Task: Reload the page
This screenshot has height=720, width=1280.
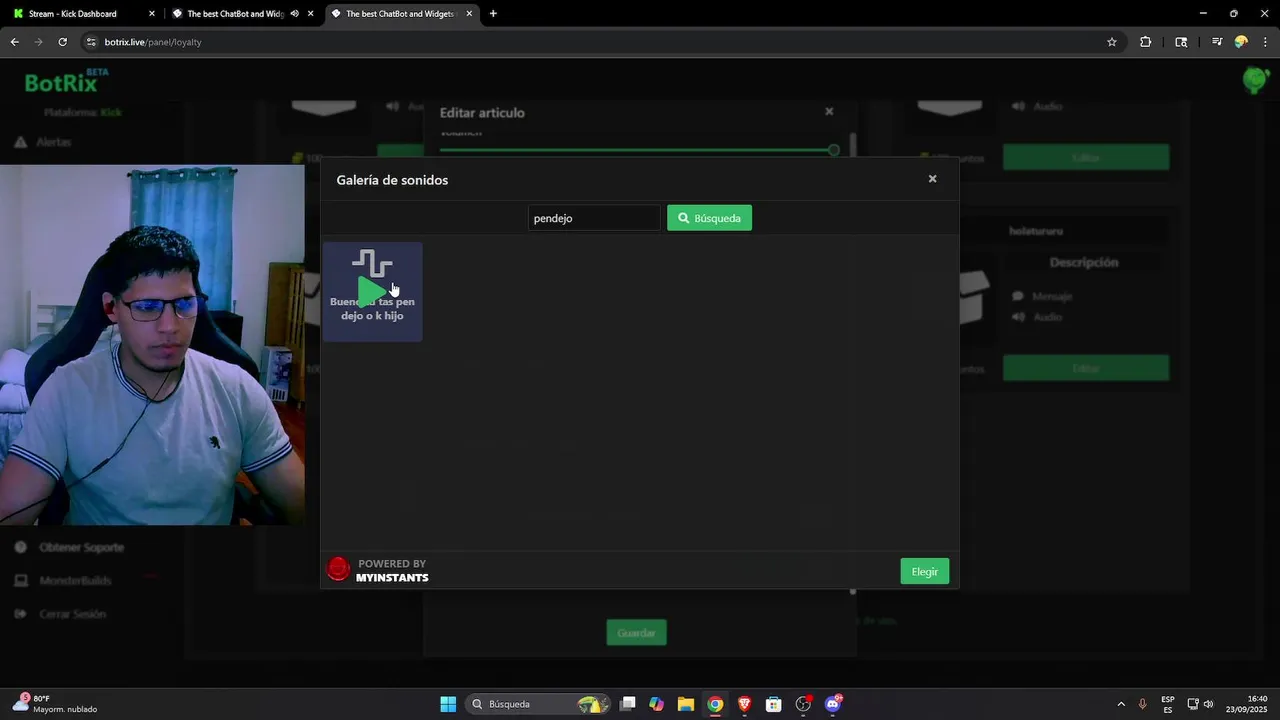Action: 62,42
